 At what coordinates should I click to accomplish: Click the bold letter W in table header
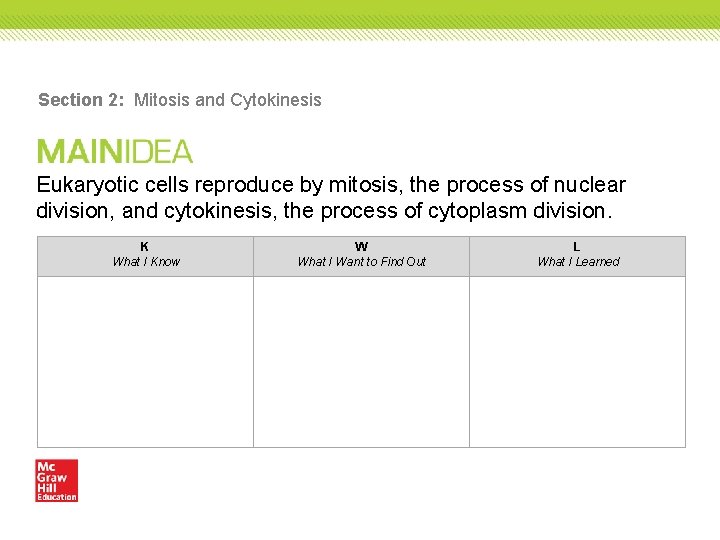361,247
